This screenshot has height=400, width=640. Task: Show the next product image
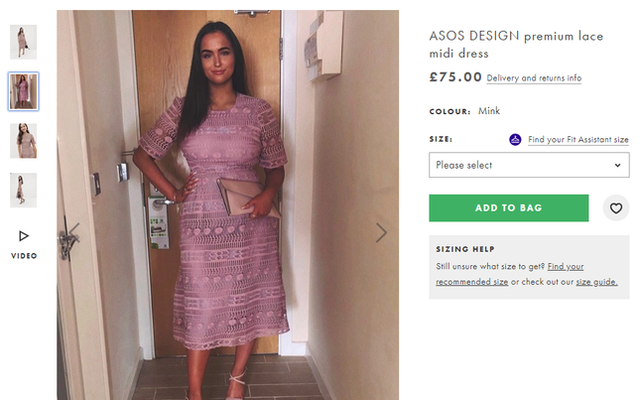pyautogui.click(x=381, y=233)
